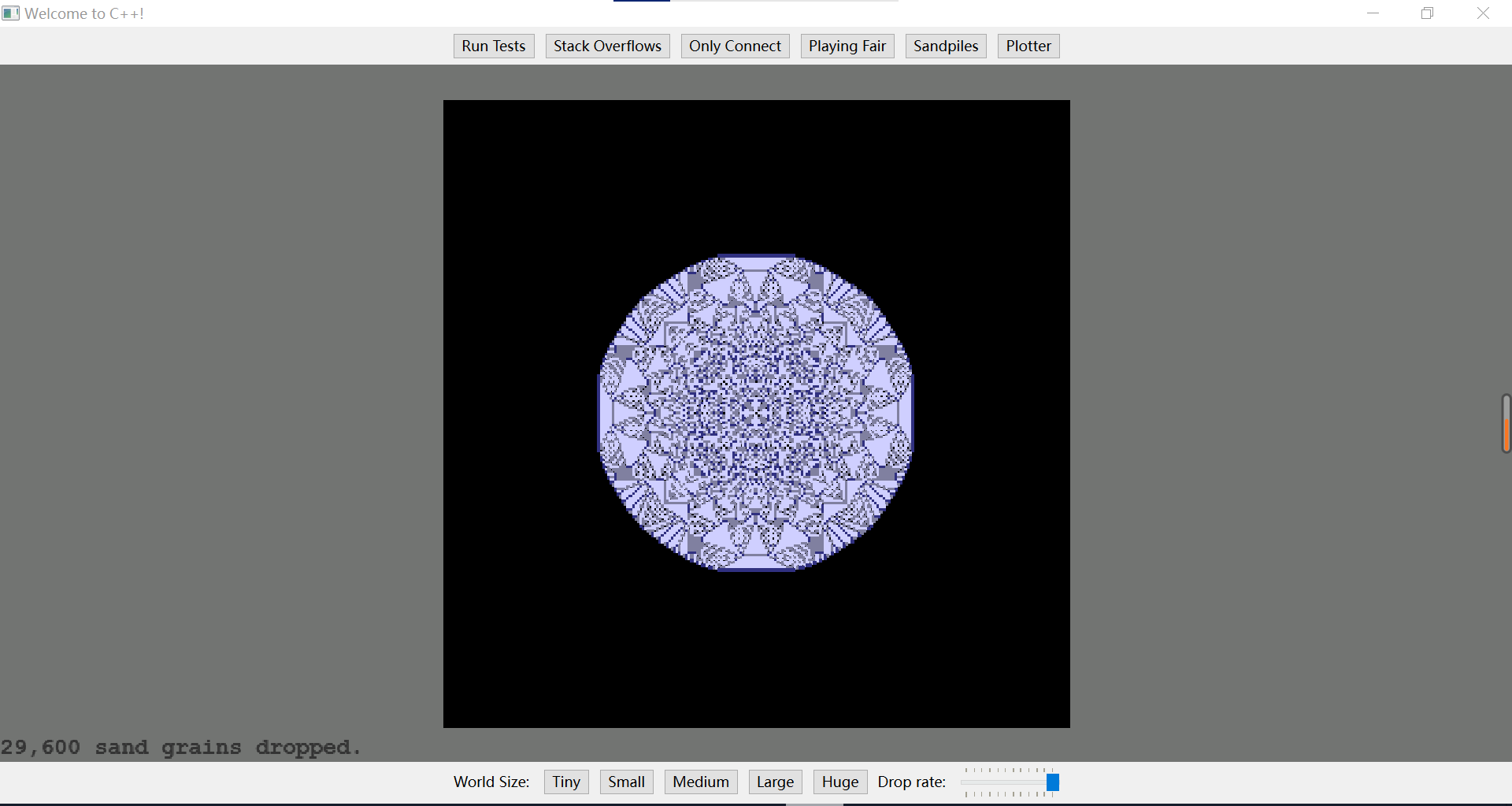Set world size to Tiny
The width and height of the screenshot is (1512, 806).
(x=566, y=782)
